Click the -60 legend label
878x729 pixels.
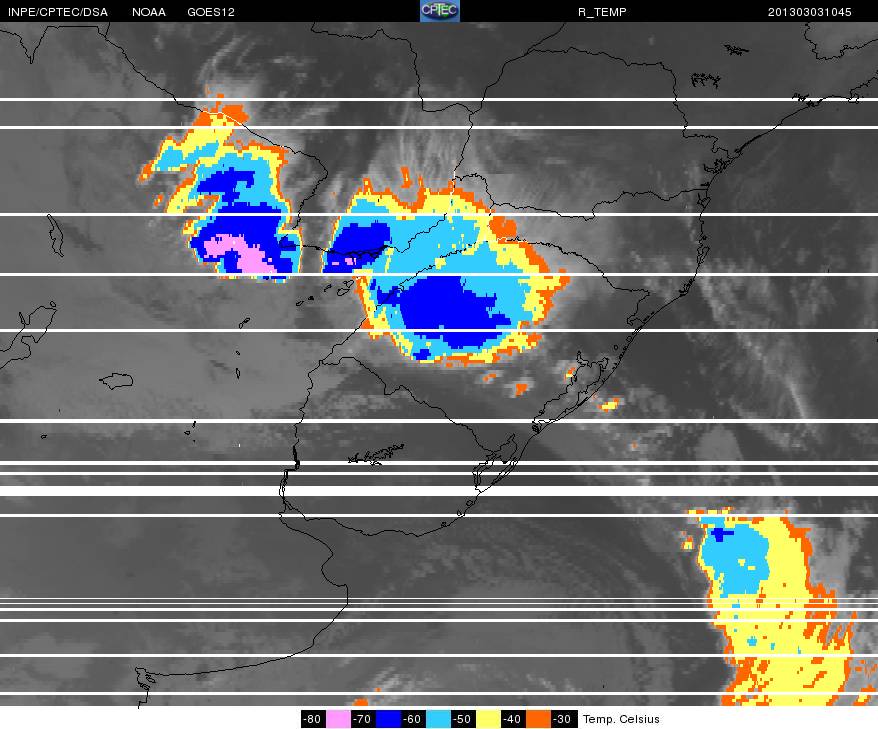pos(413,719)
